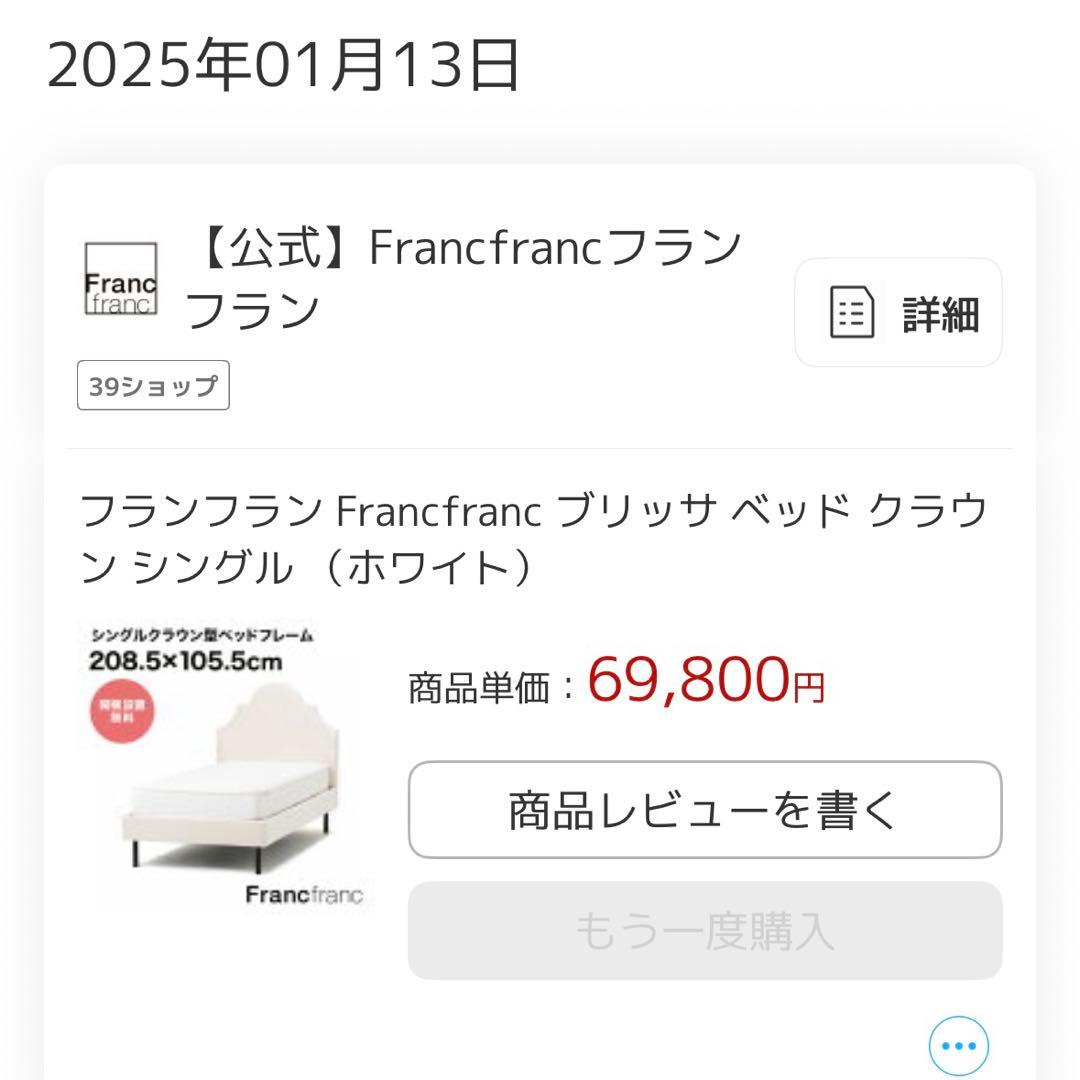
Task: Click the divider row below the shop info
Action: (x=540, y=449)
